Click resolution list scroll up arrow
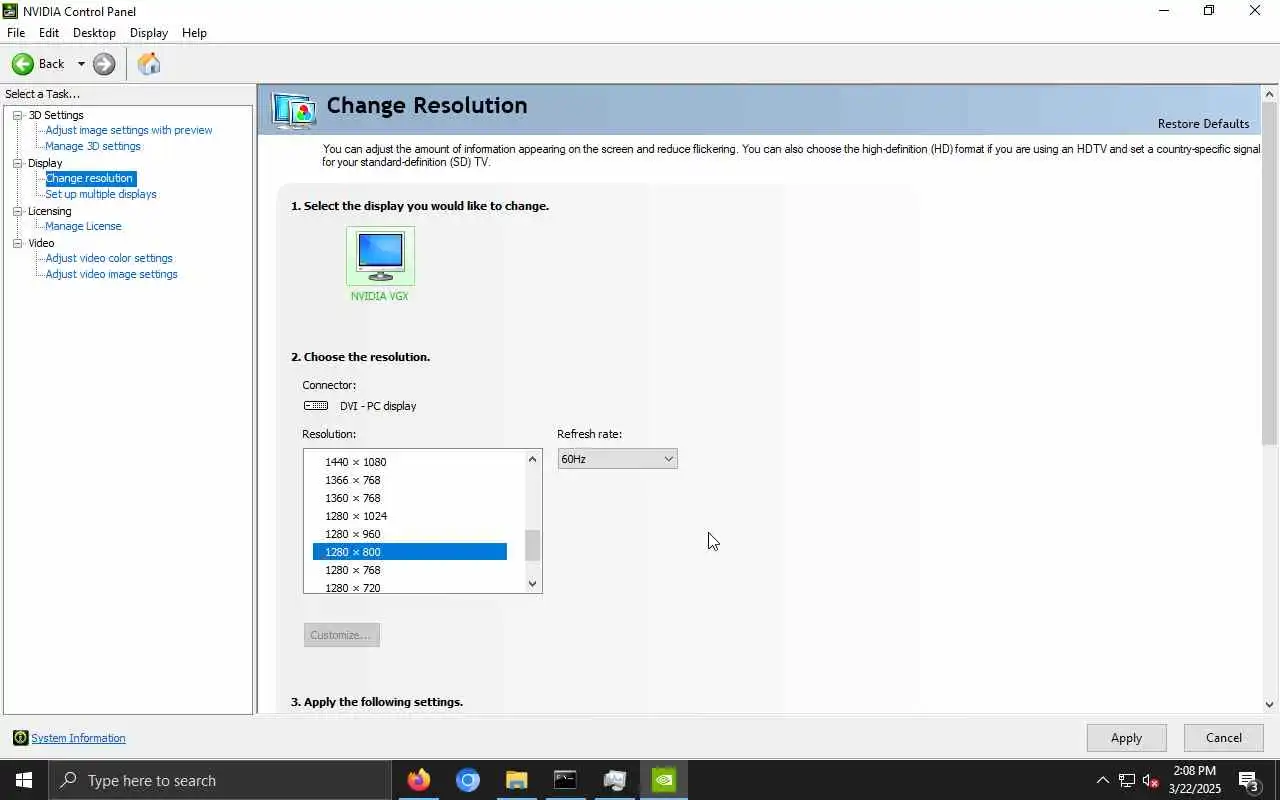1280x800 pixels. (532, 459)
